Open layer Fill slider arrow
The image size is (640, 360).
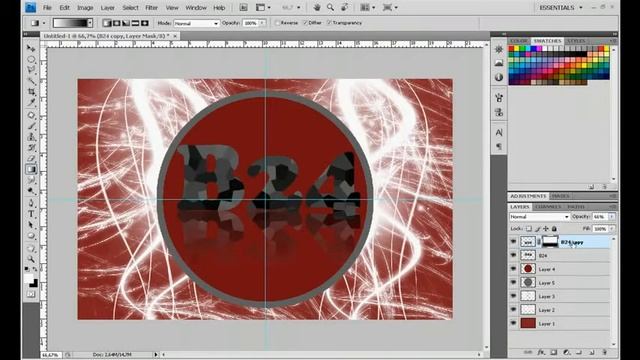pyautogui.click(x=612, y=229)
